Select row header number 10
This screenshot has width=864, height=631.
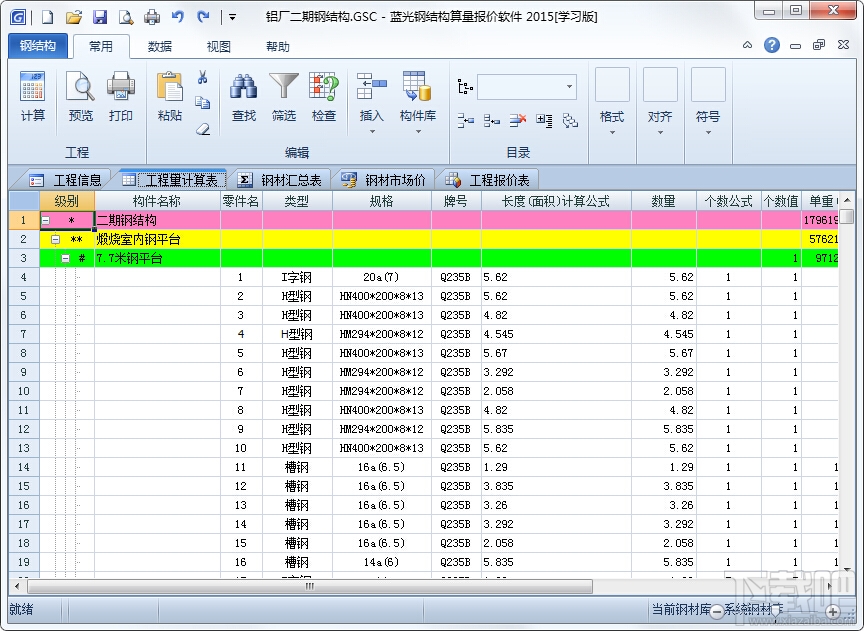point(24,391)
